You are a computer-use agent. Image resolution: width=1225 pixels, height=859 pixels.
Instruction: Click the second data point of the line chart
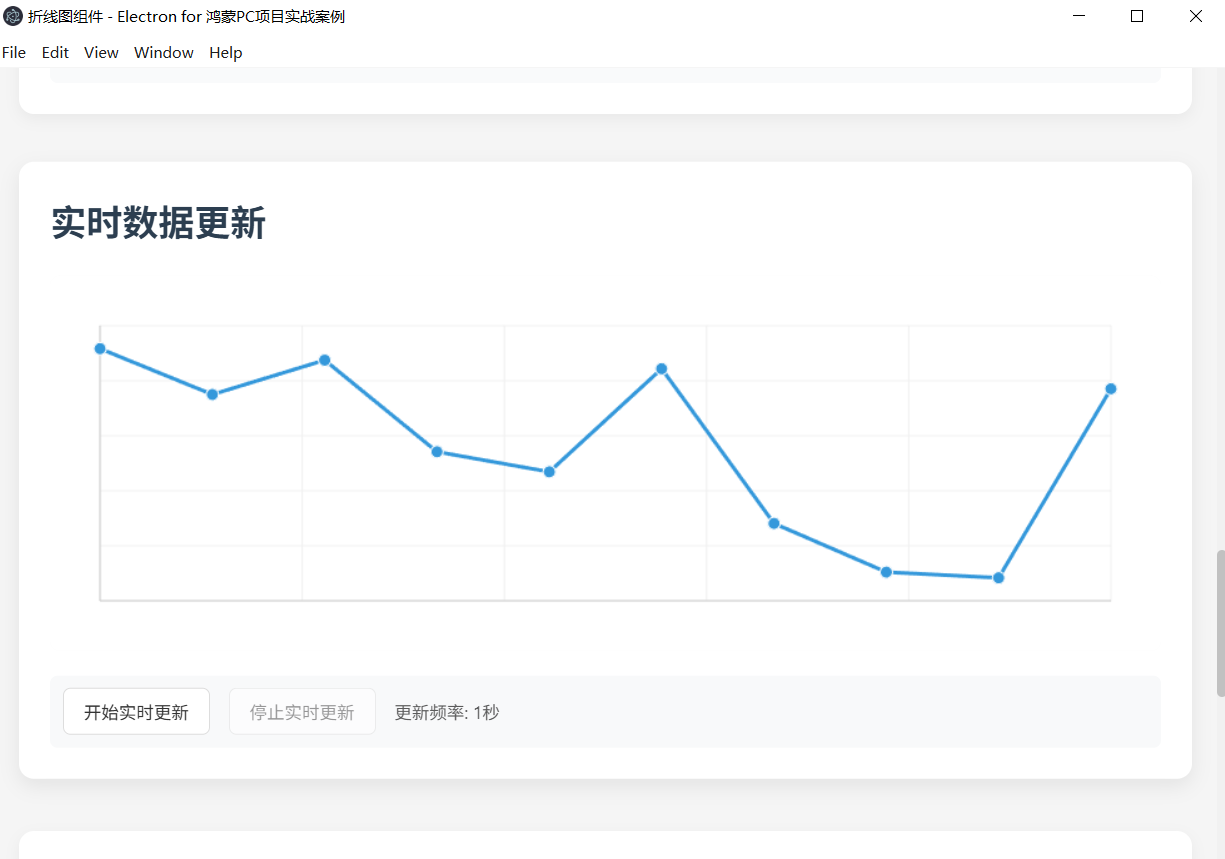(x=212, y=394)
